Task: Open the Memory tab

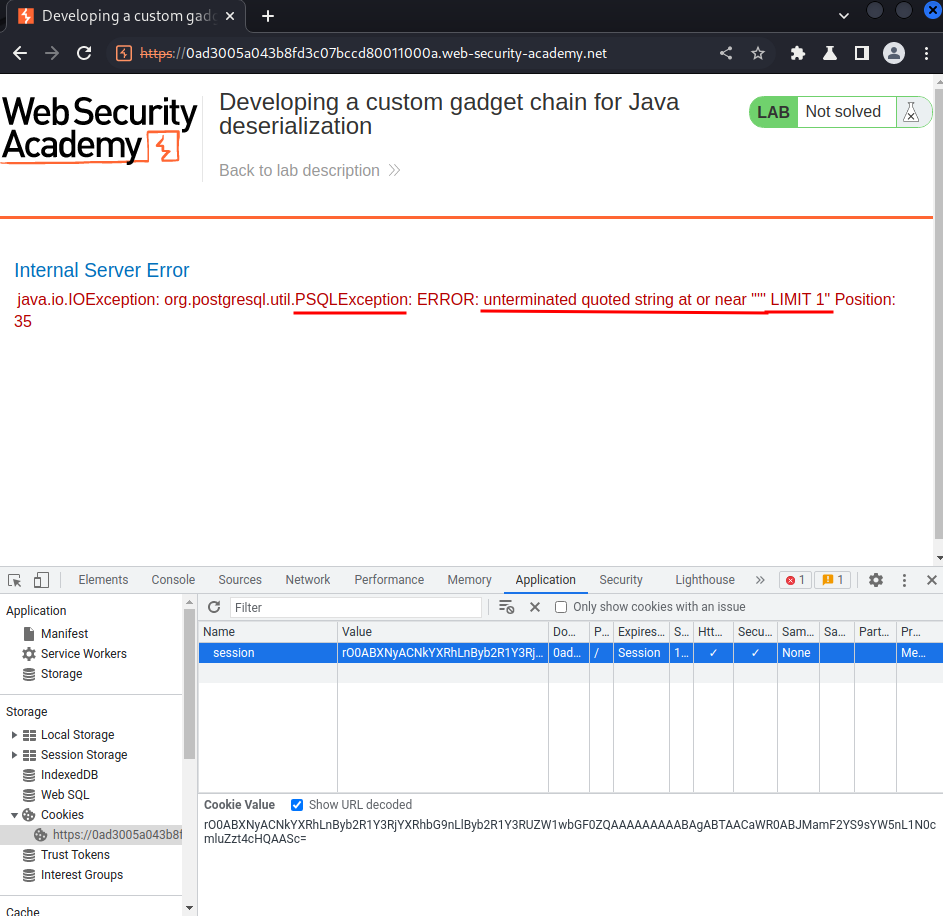Action: (x=469, y=580)
